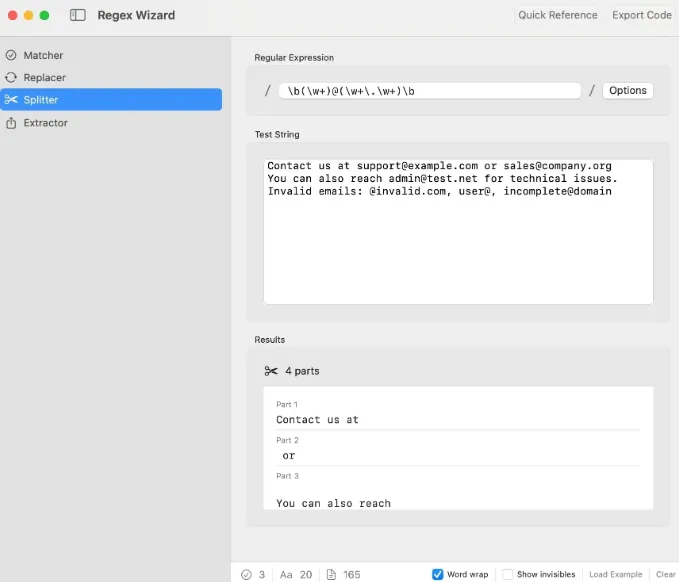Click the Replacer circular arrows icon
The height and width of the screenshot is (582, 679).
(x=11, y=78)
